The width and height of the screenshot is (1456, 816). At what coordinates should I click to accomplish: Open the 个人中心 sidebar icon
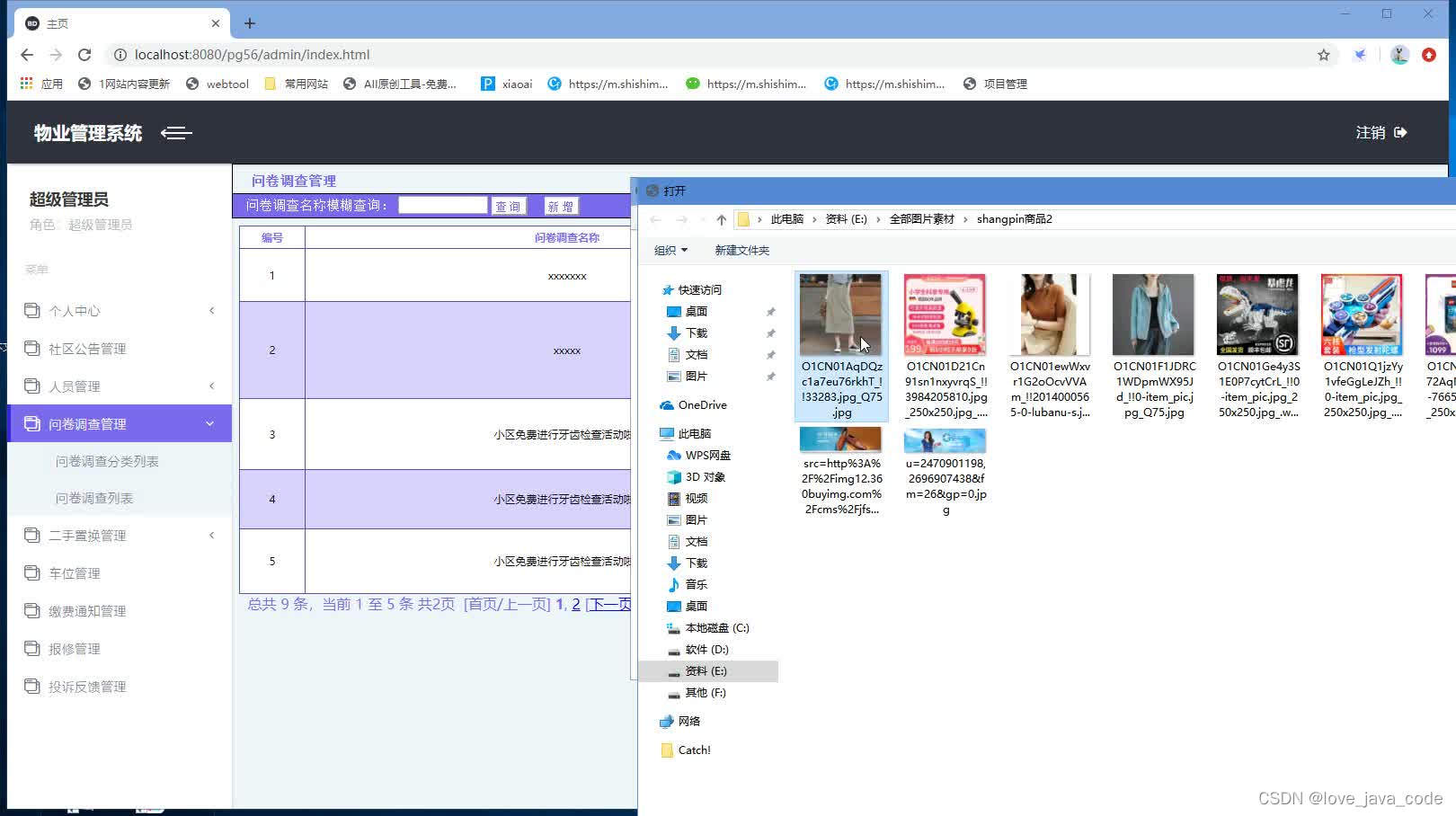[31, 310]
